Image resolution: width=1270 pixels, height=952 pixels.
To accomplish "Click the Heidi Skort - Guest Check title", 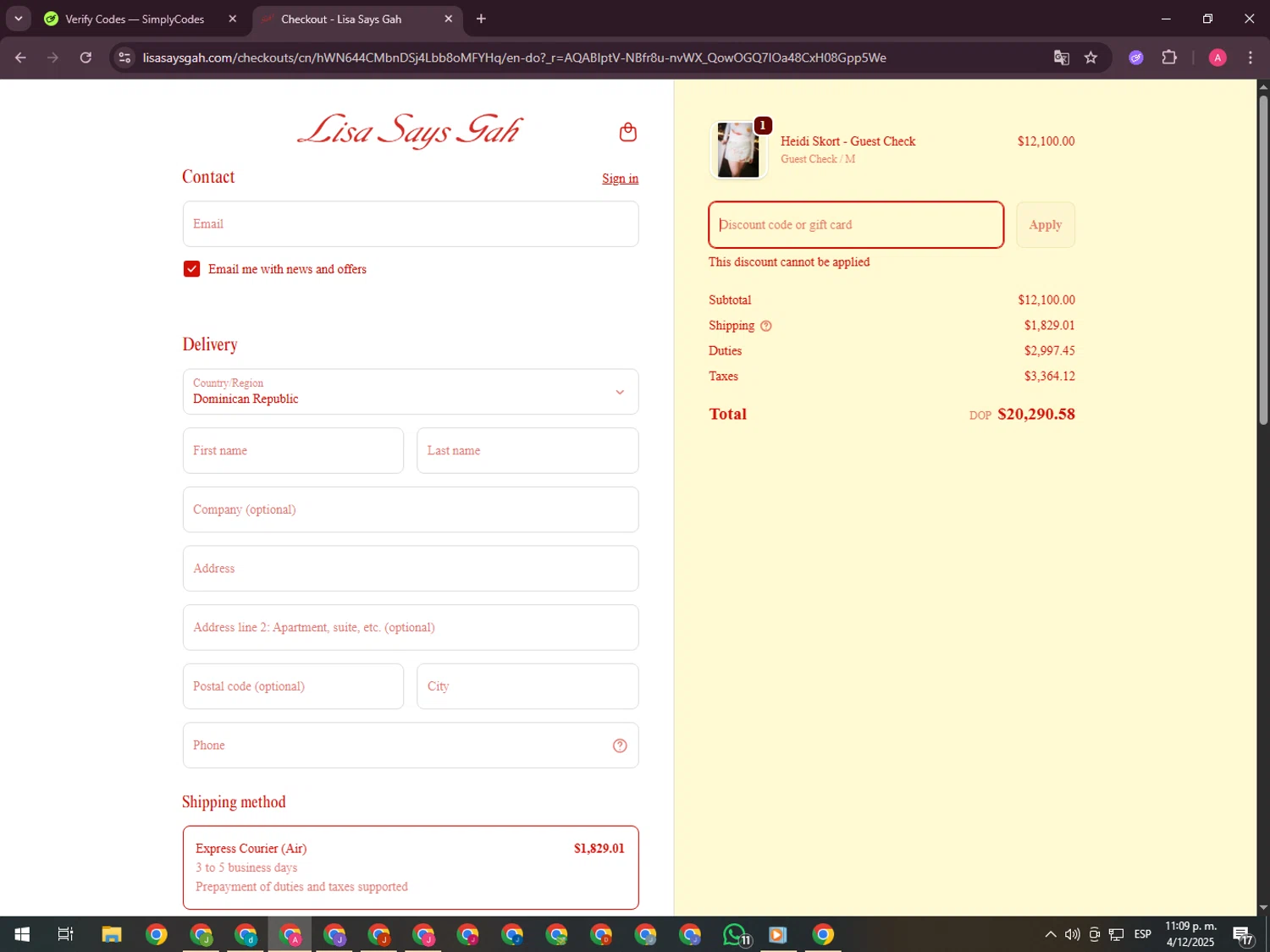I will coord(848,141).
